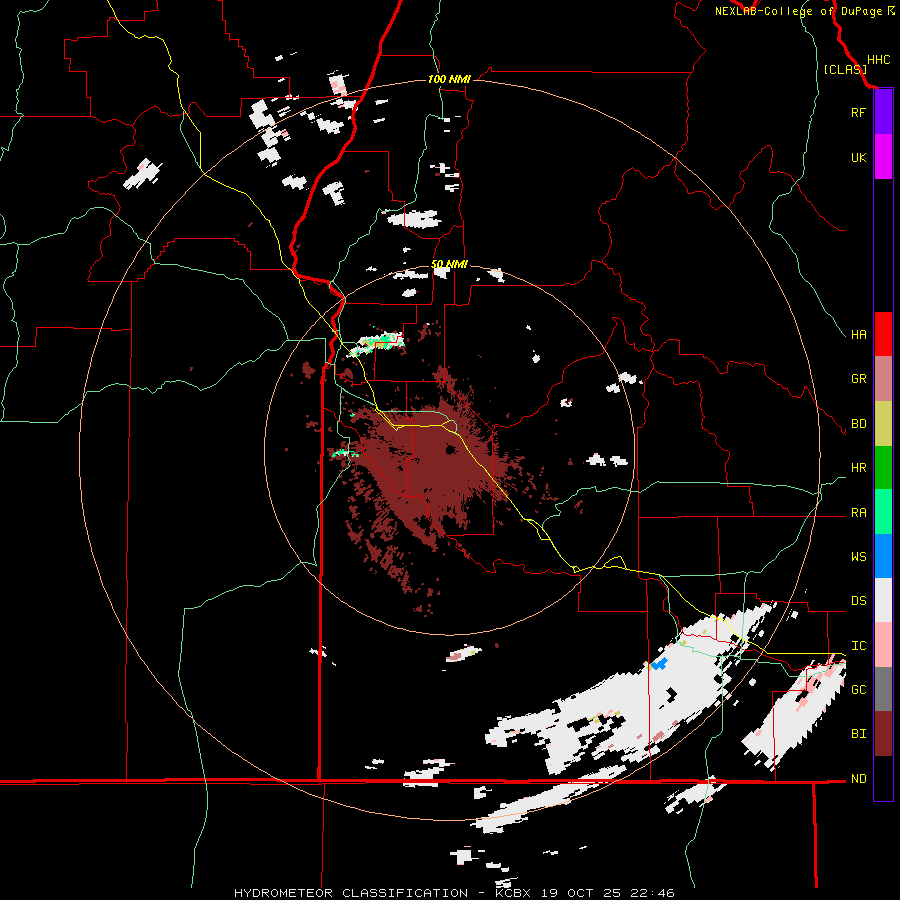Viewport: 900px width, 900px height.
Task: Click the ND black legend swatch
Action: coord(883,778)
